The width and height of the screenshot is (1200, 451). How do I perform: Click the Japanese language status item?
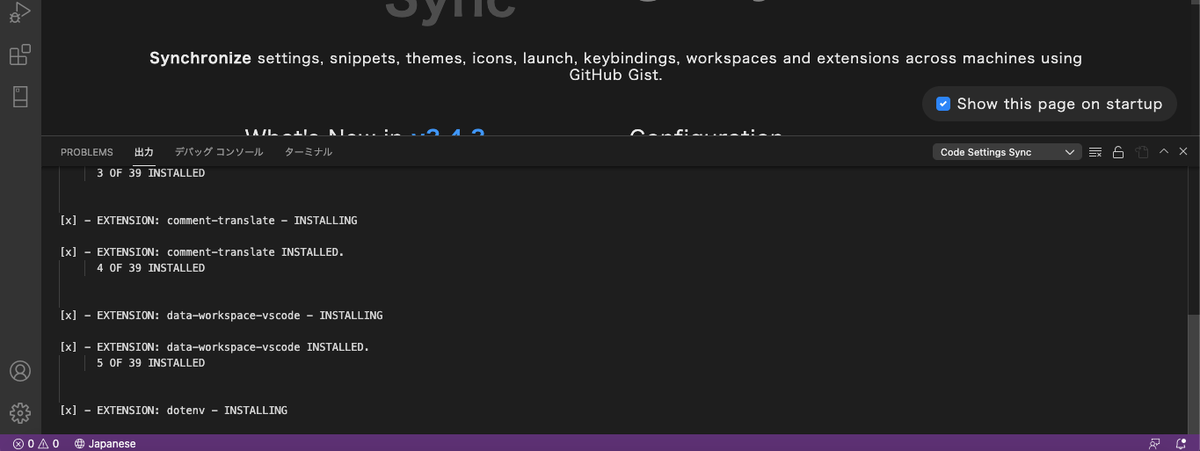click(105, 443)
